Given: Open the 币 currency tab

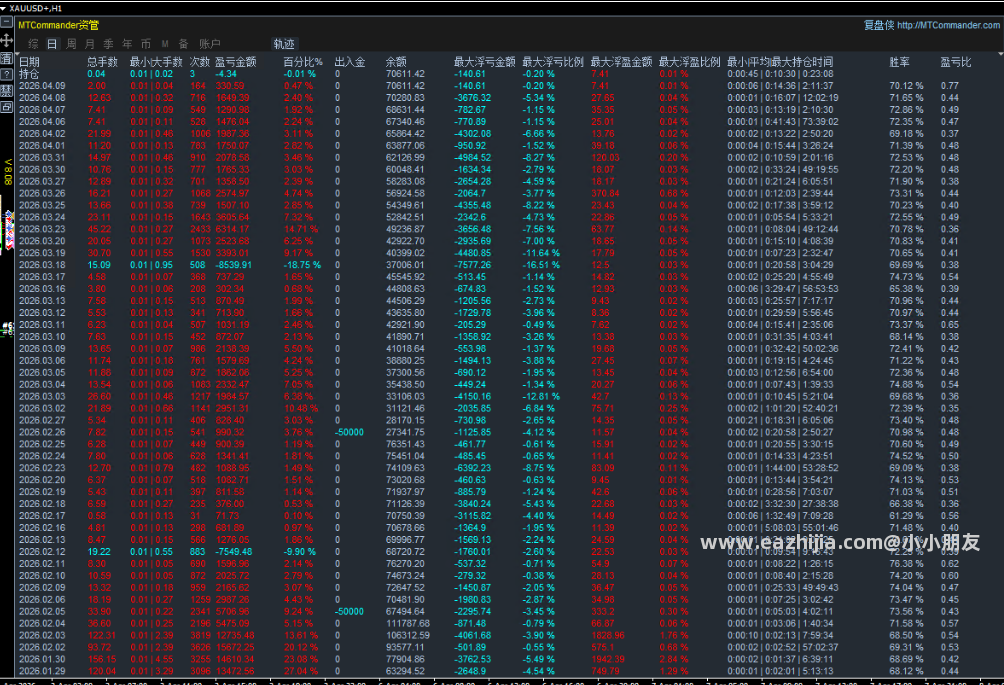Looking at the screenshot, I should coord(146,44).
